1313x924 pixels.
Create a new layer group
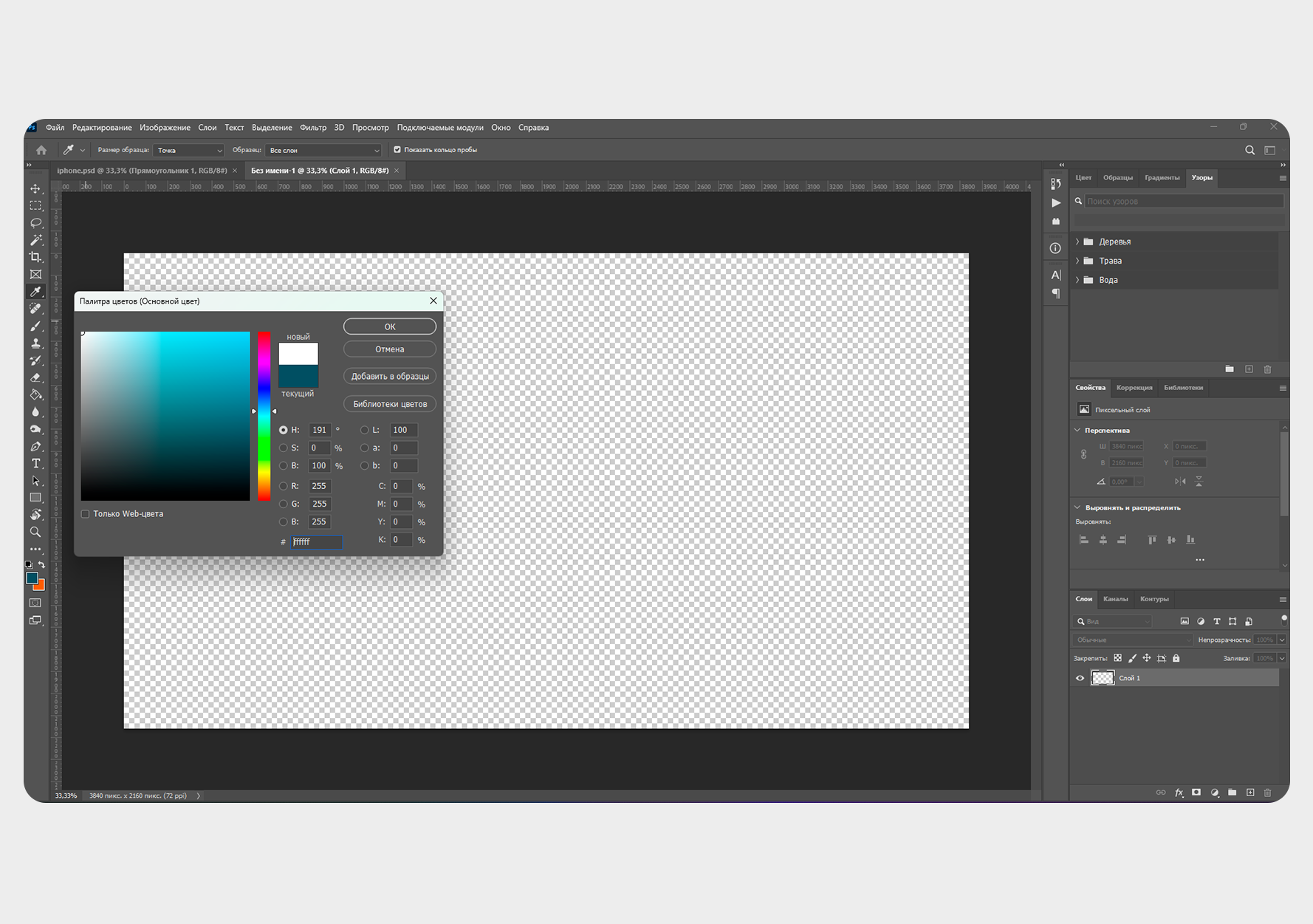(x=1233, y=793)
